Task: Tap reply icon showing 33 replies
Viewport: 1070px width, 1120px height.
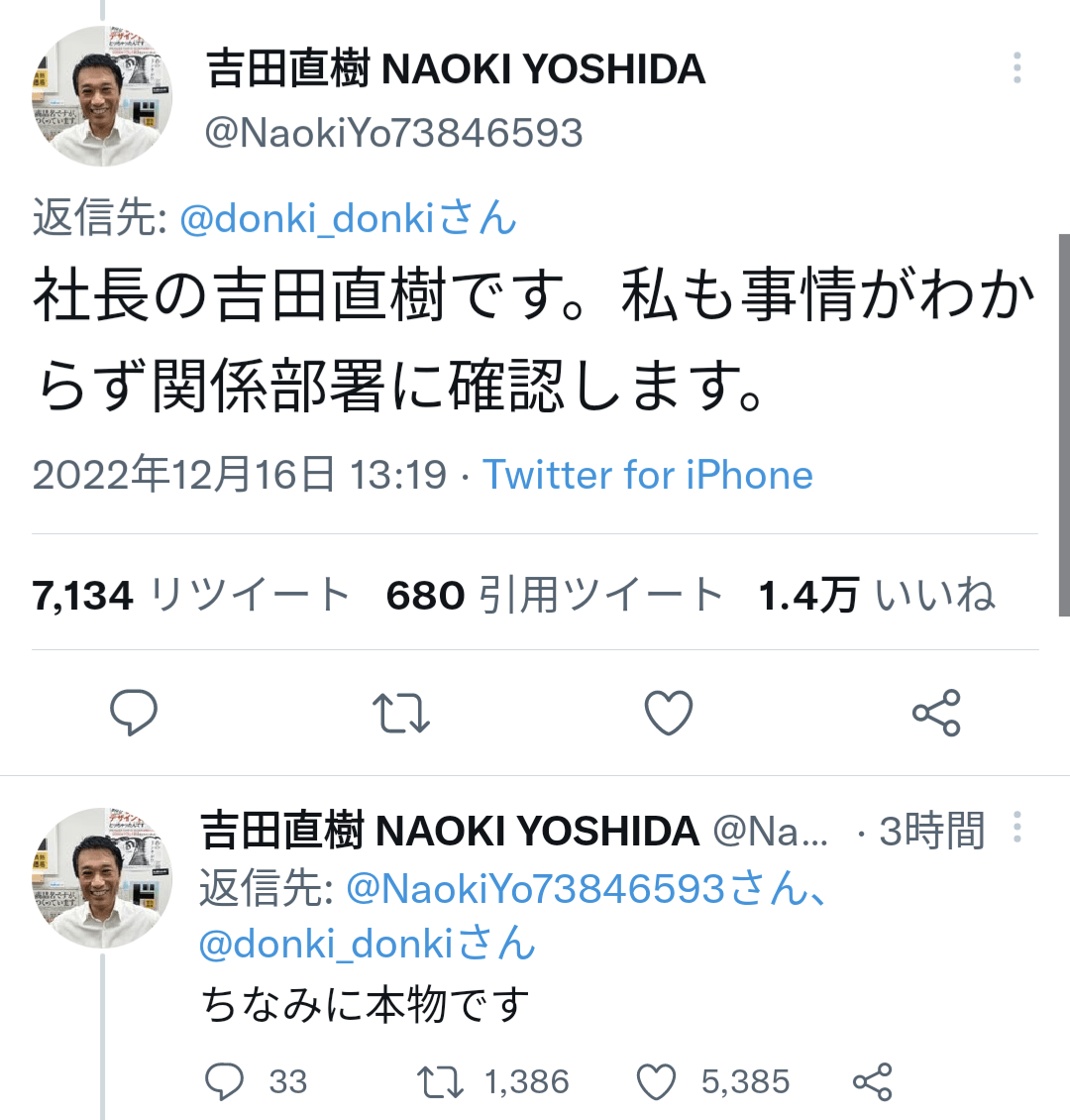Action: pos(224,1081)
